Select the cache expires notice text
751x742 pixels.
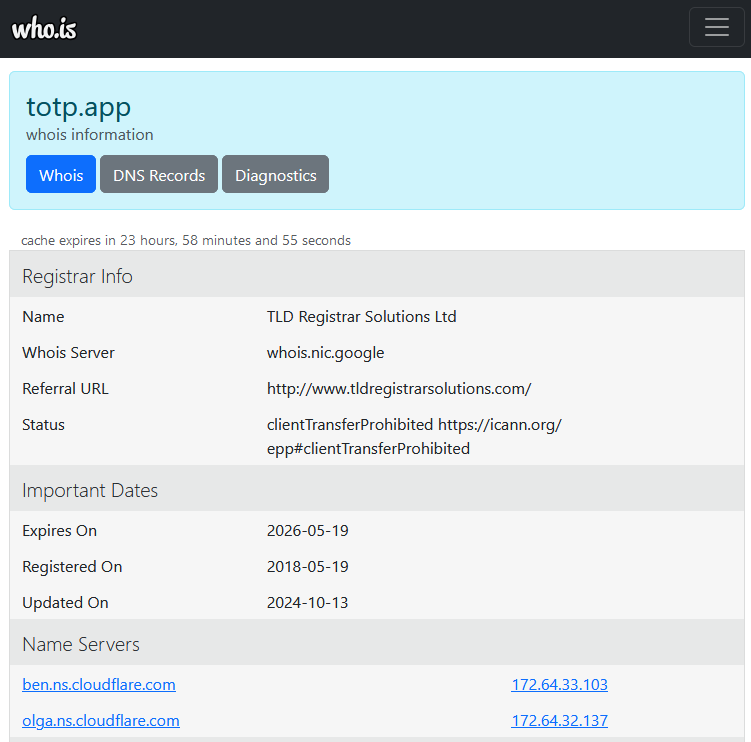click(186, 240)
